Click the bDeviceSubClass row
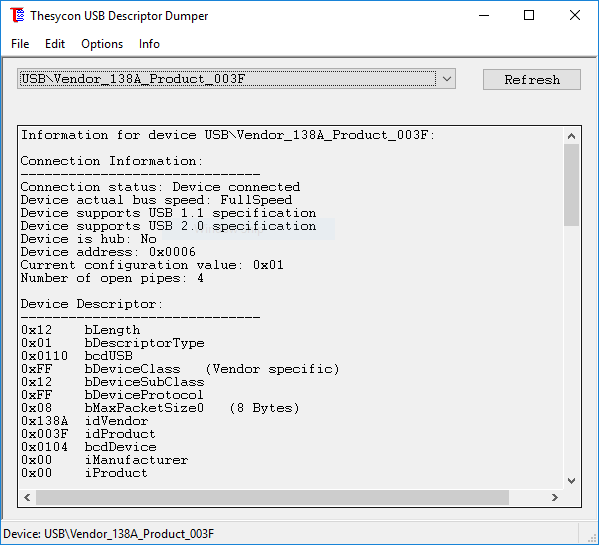599x545 pixels. [112, 382]
